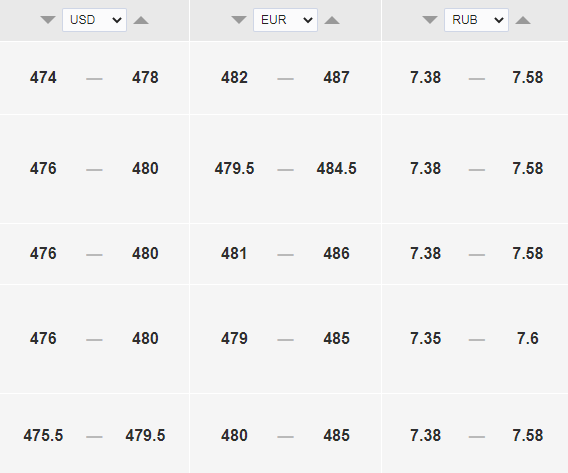Select the RUB buy rate 7.35
The width and height of the screenshot is (568, 473).
click(x=426, y=339)
